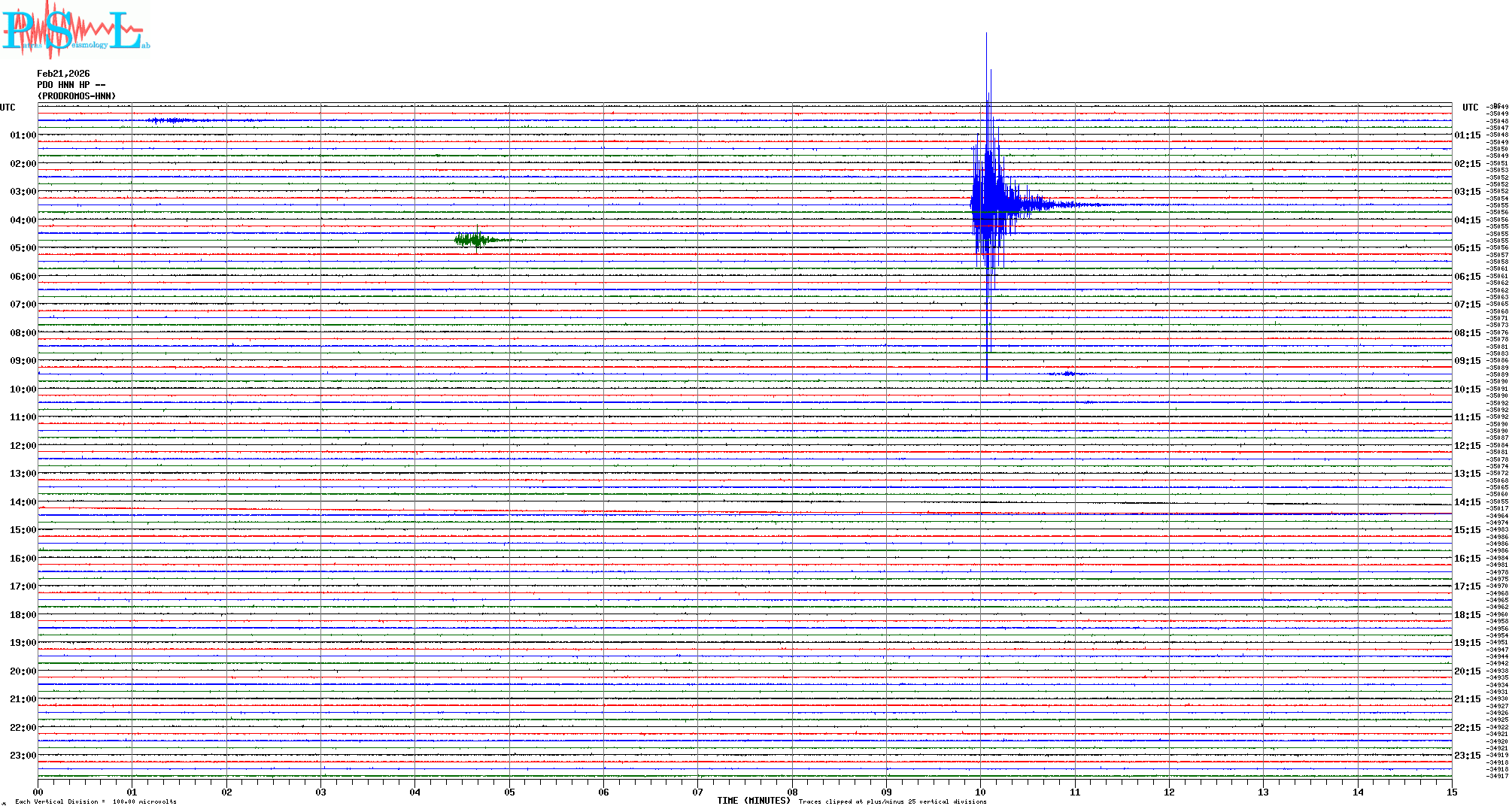Image resolution: width=1512 pixels, height=812 pixels.
Task: Click the 05 minute tick on bottom axis
Action: click(509, 792)
